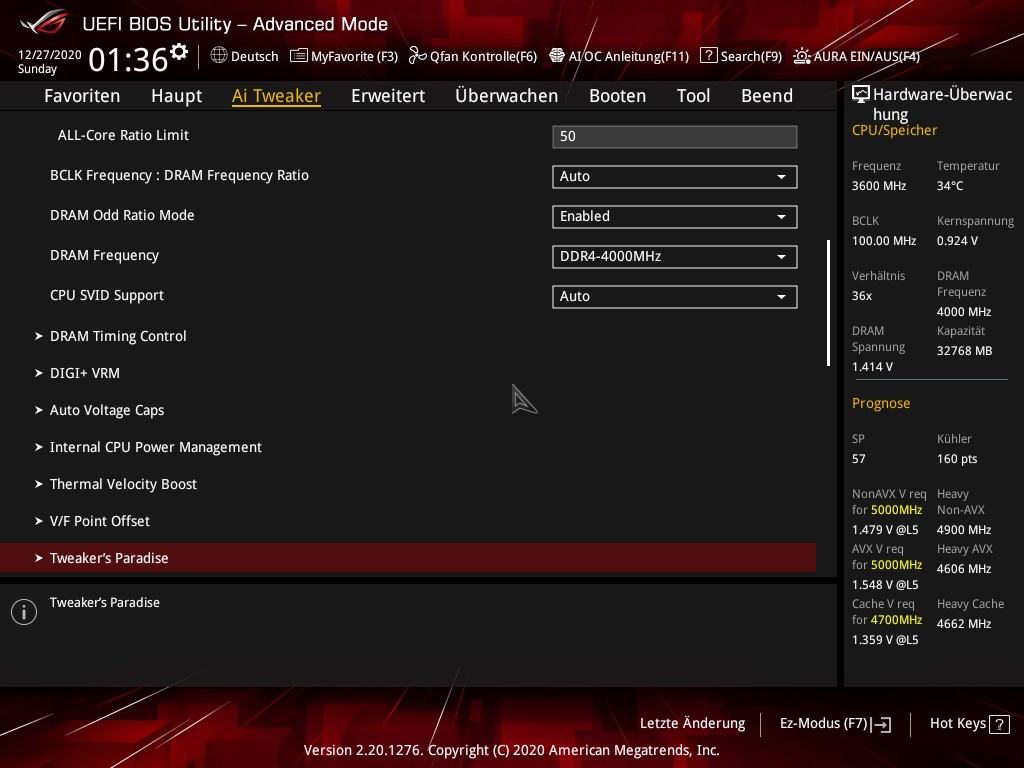This screenshot has width=1024, height=768.
Task: Open the Erweitert tab
Action: pyautogui.click(x=388, y=96)
